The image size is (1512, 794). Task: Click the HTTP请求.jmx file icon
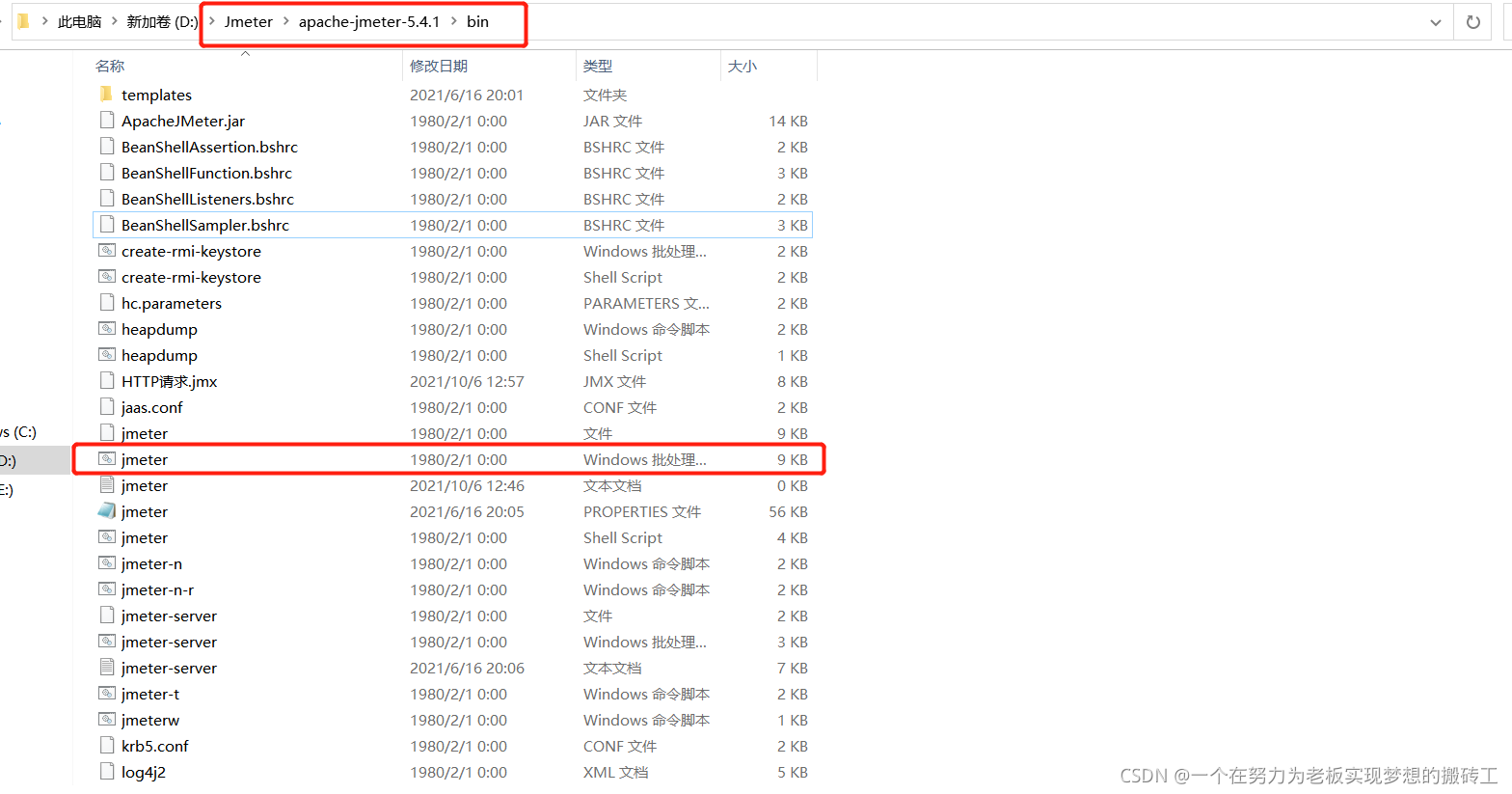[x=107, y=381]
